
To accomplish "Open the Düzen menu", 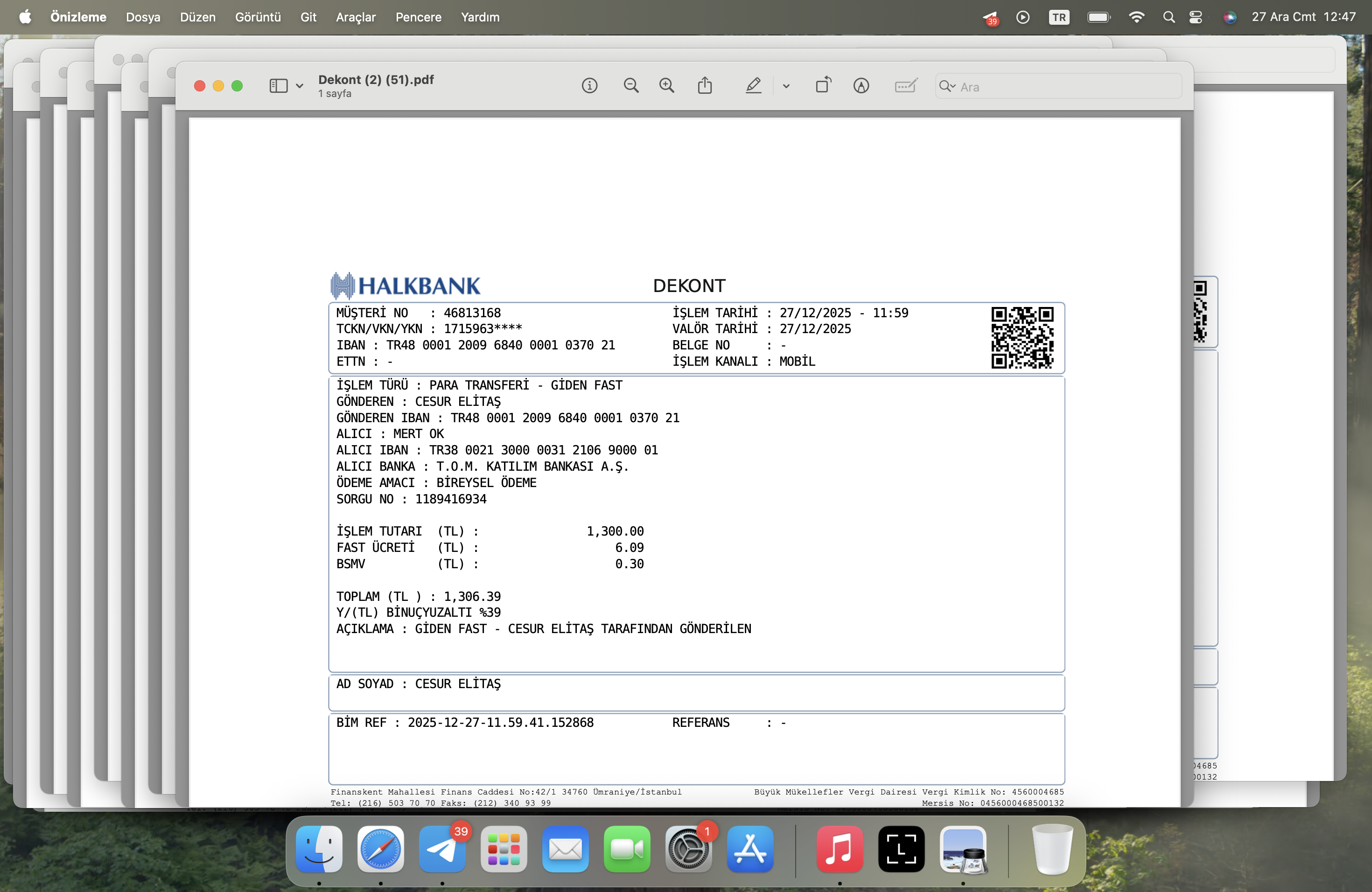I will click(198, 17).
